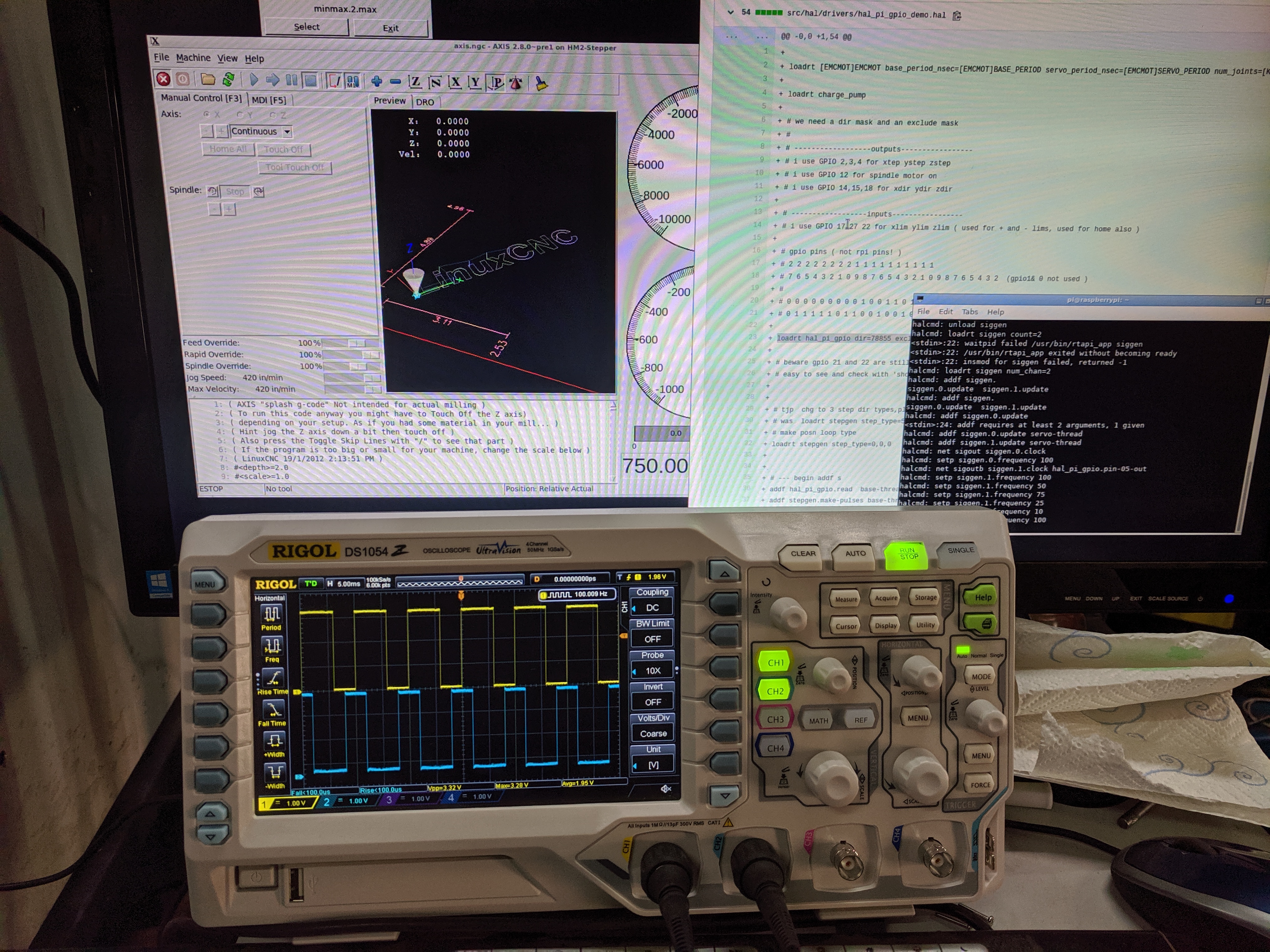Select the X axis radio button
The height and width of the screenshot is (952, 1270).
207,114
